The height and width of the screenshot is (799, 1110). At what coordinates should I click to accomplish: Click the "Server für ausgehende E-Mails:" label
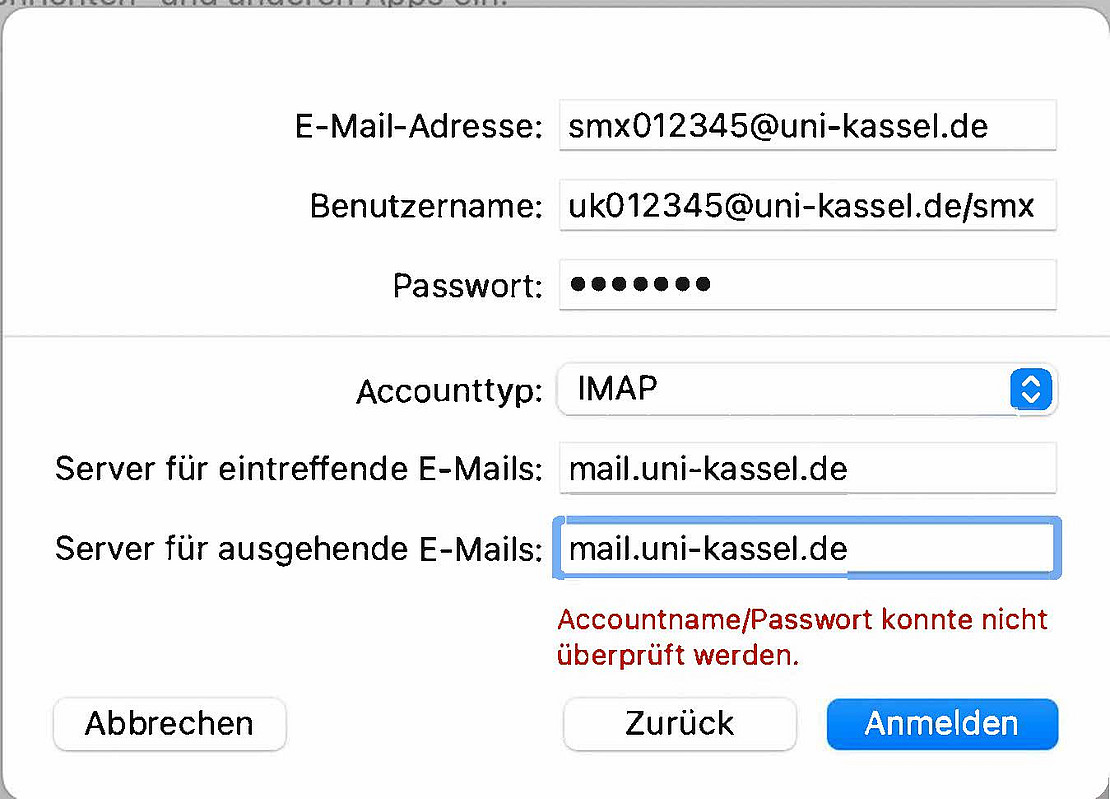point(299,548)
